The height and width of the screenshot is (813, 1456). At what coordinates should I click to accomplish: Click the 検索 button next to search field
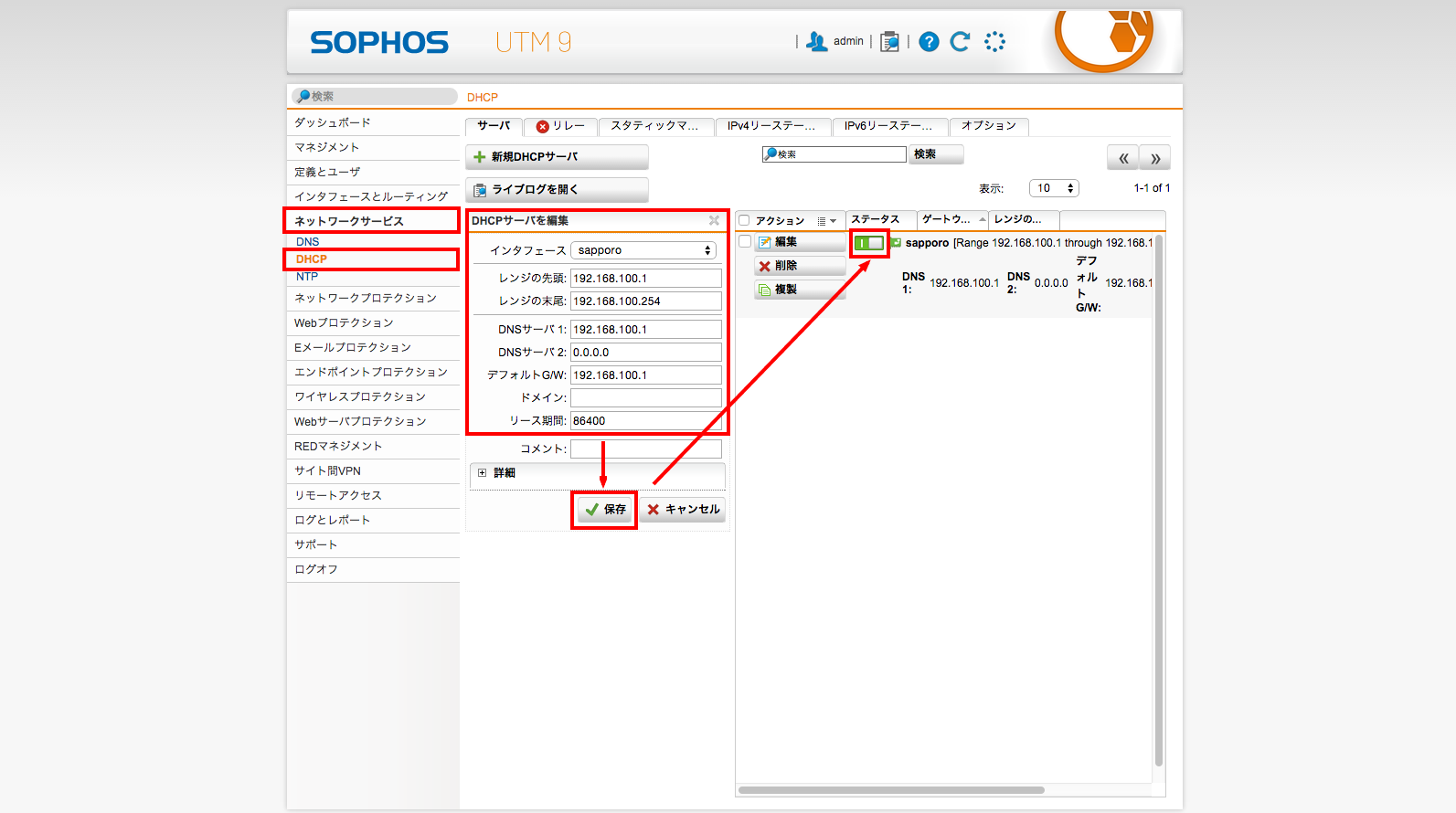[x=936, y=154]
